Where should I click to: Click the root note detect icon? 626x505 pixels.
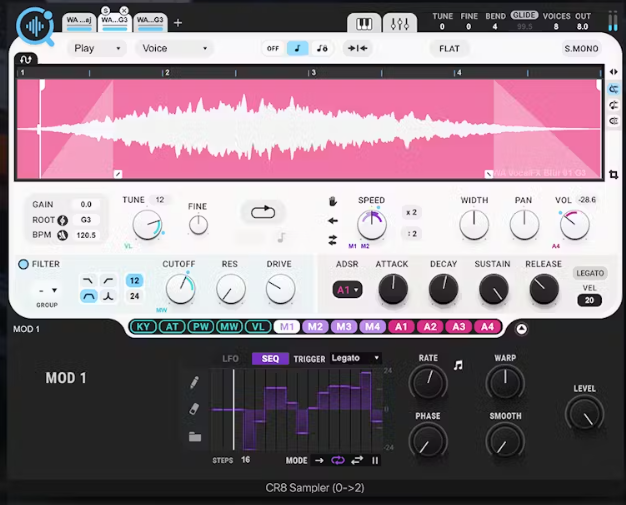click(x=63, y=220)
